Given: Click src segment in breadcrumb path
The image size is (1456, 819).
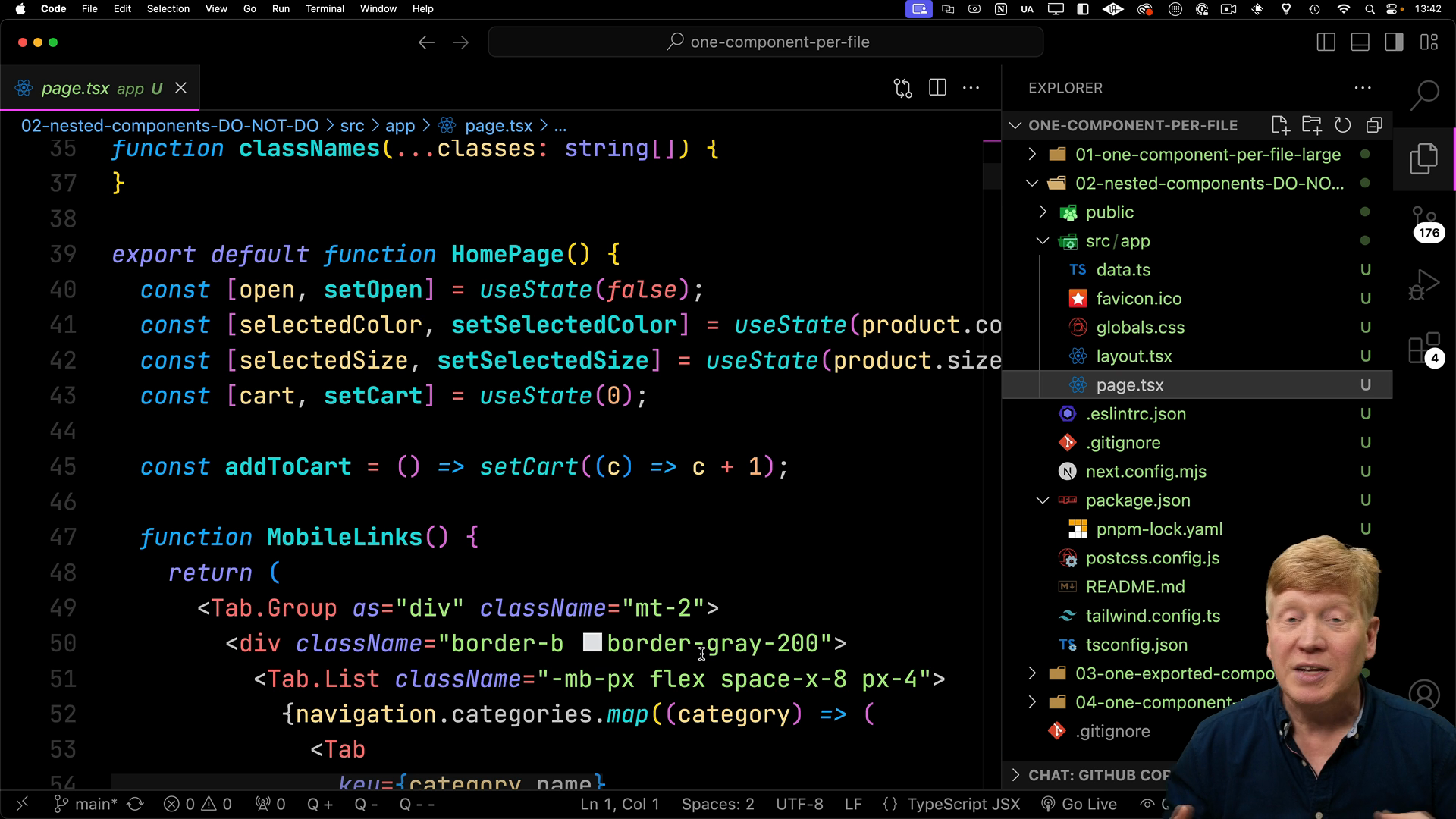Looking at the screenshot, I should (352, 126).
